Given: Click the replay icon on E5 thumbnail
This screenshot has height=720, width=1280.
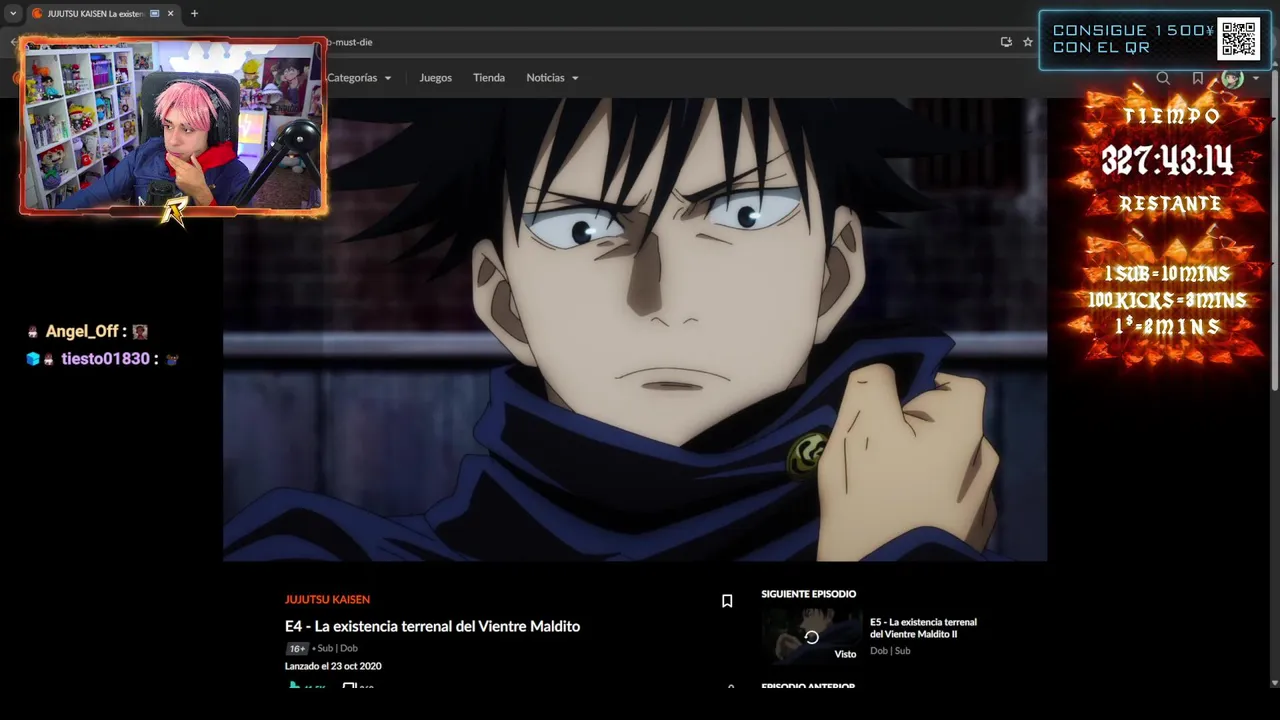Looking at the screenshot, I should (811, 637).
